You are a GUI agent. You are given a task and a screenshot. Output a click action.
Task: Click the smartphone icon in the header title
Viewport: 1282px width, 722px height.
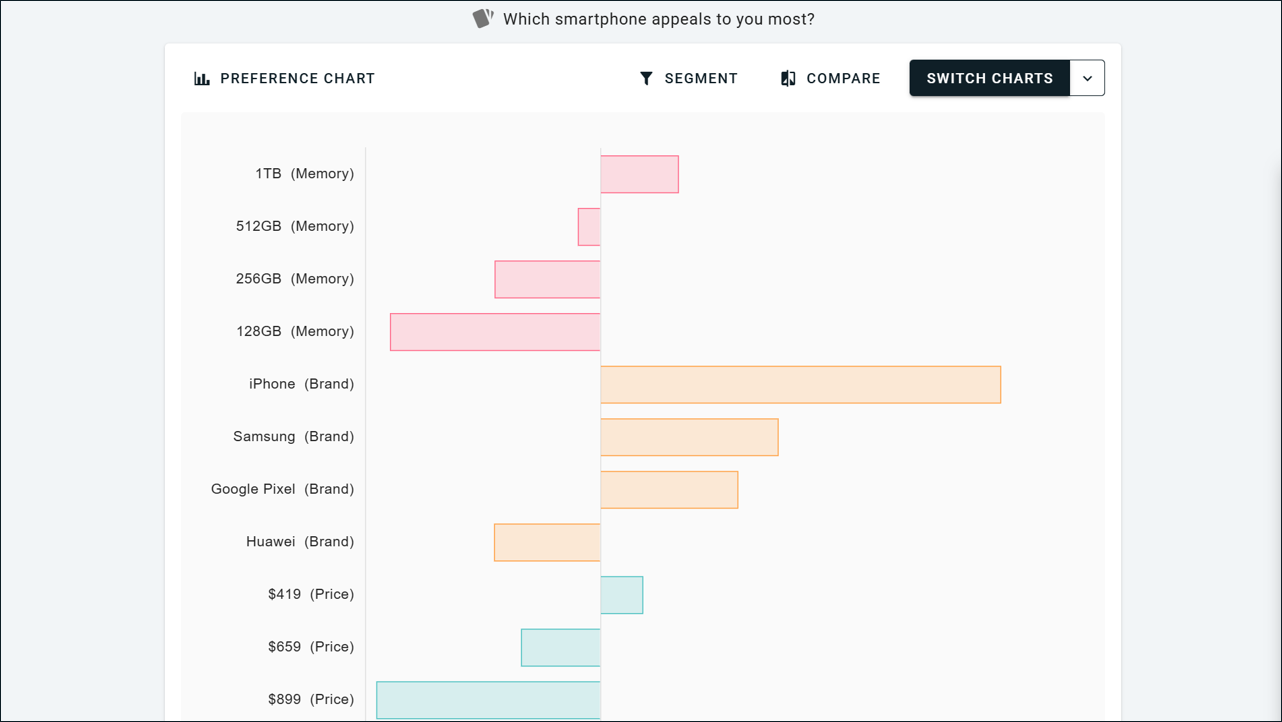pyautogui.click(x=482, y=17)
